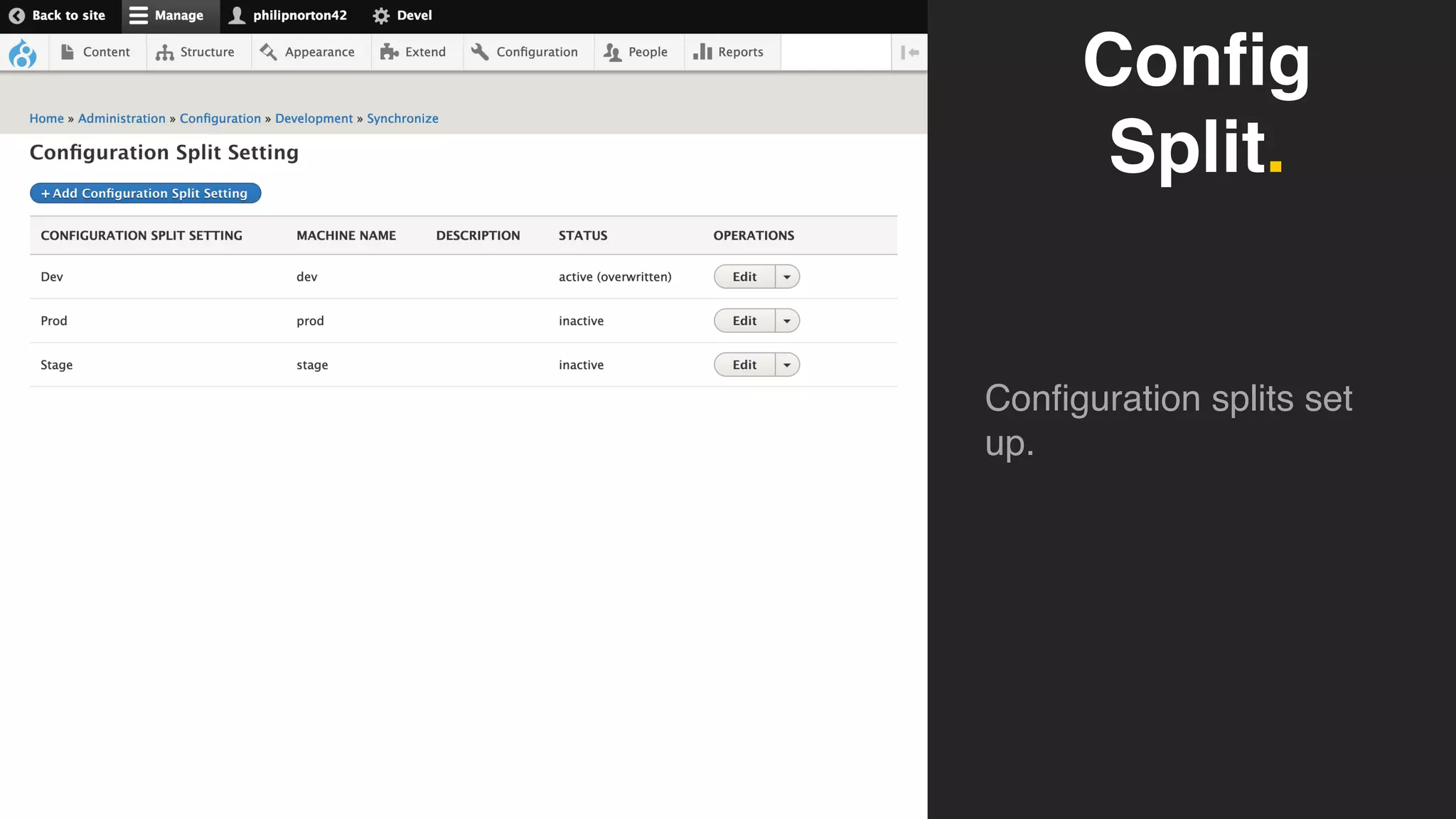The width and height of the screenshot is (1456, 819).
Task: Click the 'Configuration splits set up.' caption
Action: click(x=1168, y=420)
